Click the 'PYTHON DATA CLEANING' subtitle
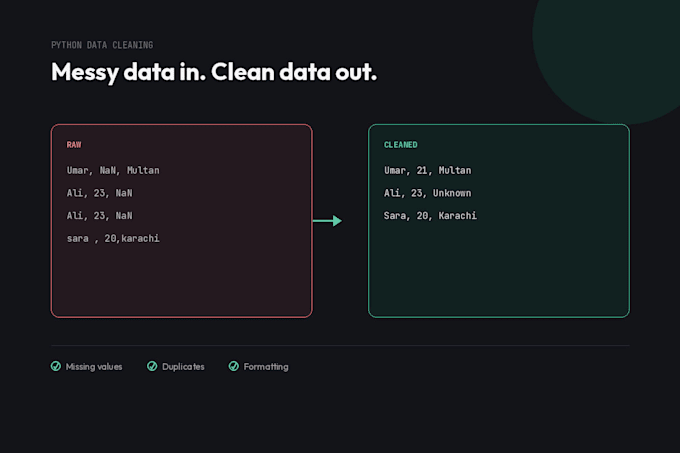Viewport: 680px width, 453px height. pos(102,45)
